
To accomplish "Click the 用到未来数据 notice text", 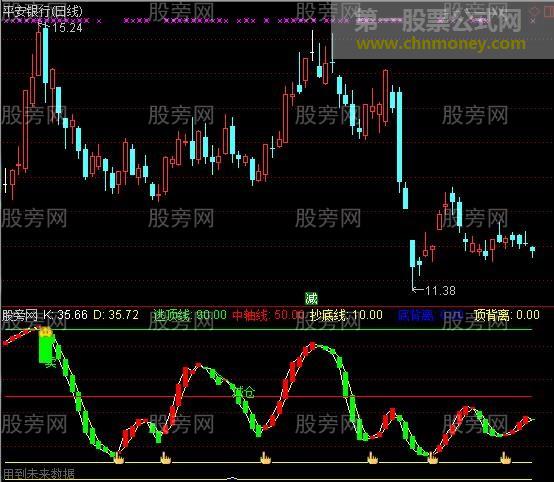I will coord(39,473).
